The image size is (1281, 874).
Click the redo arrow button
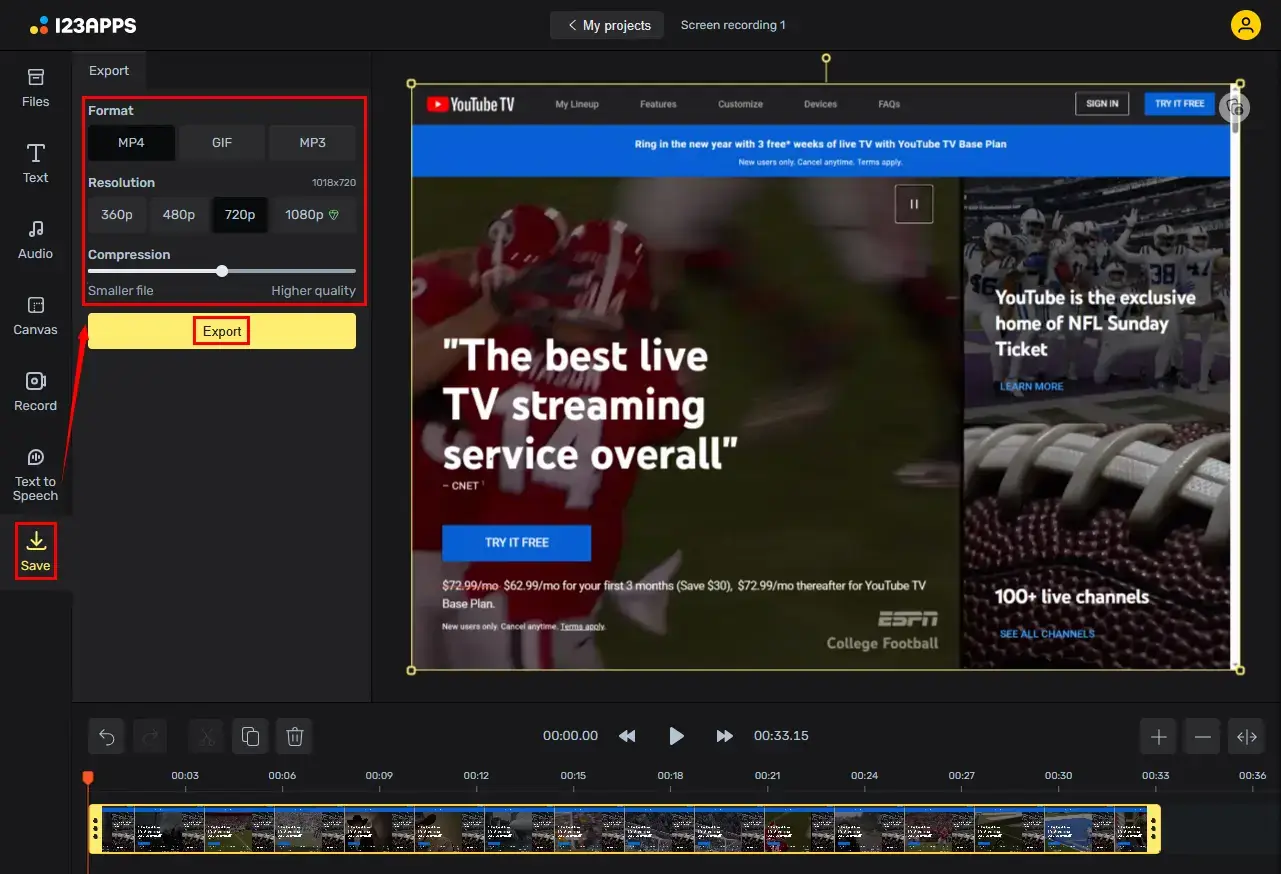pyautogui.click(x=151, y=737)
